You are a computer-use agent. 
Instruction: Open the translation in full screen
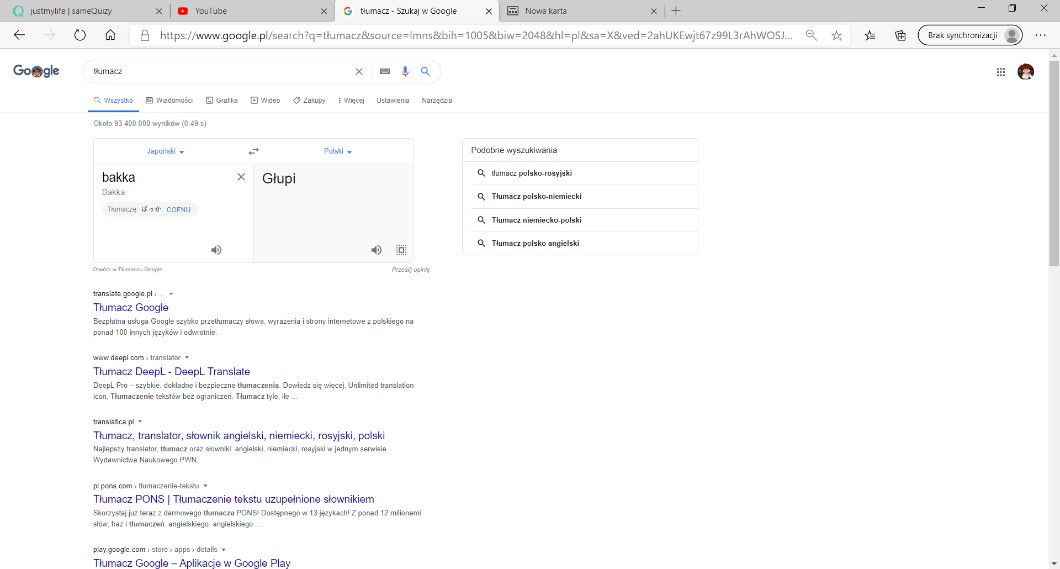coord(401,250)
